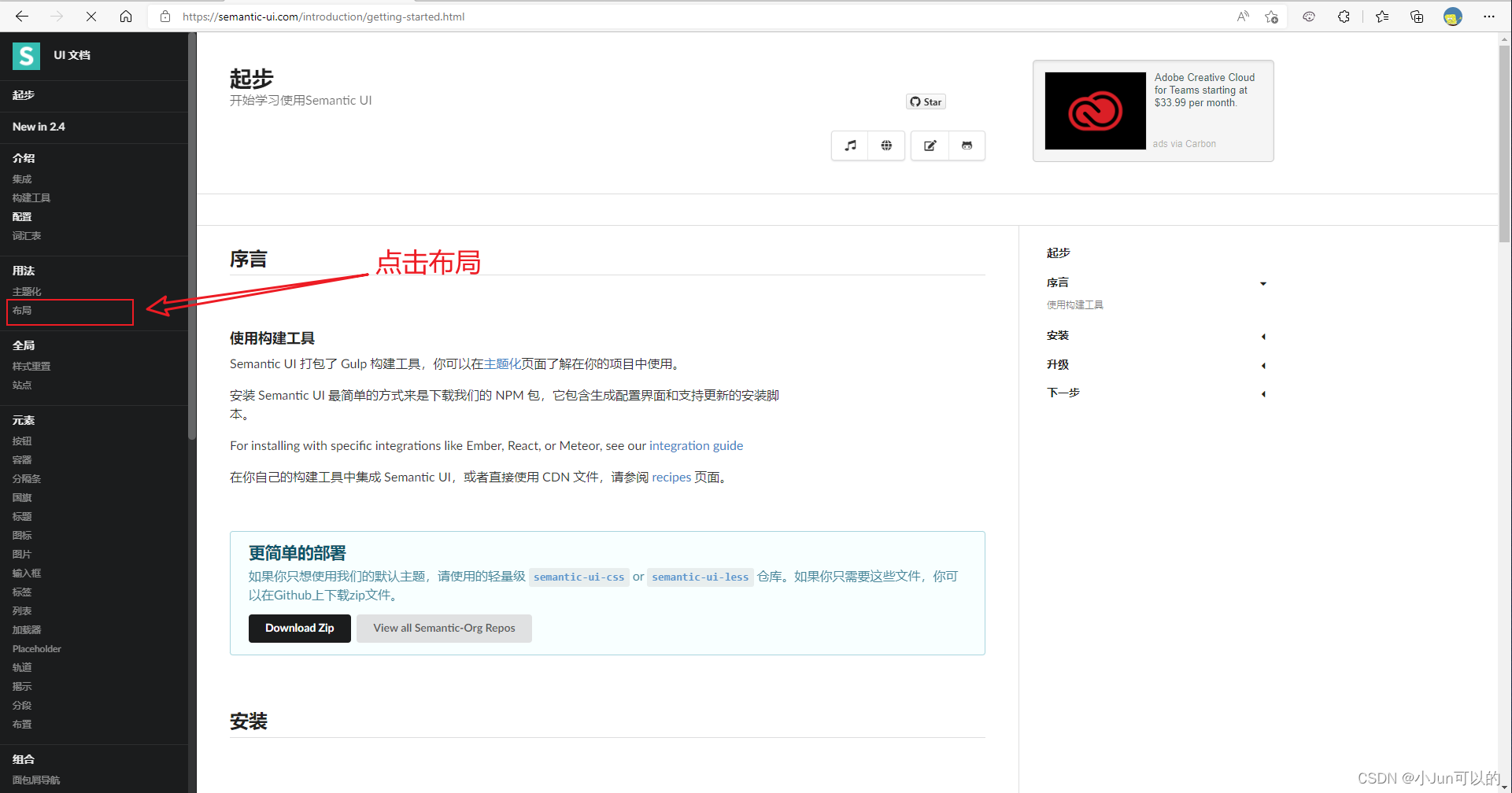Click 'UI 文档' title in sidebar header
This screenshot has height=793, width=1512.
(x=72, y=55)
